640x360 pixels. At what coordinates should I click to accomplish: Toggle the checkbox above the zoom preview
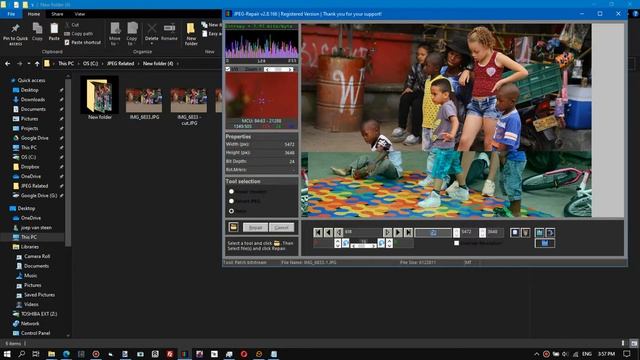[x=228, y=69]
